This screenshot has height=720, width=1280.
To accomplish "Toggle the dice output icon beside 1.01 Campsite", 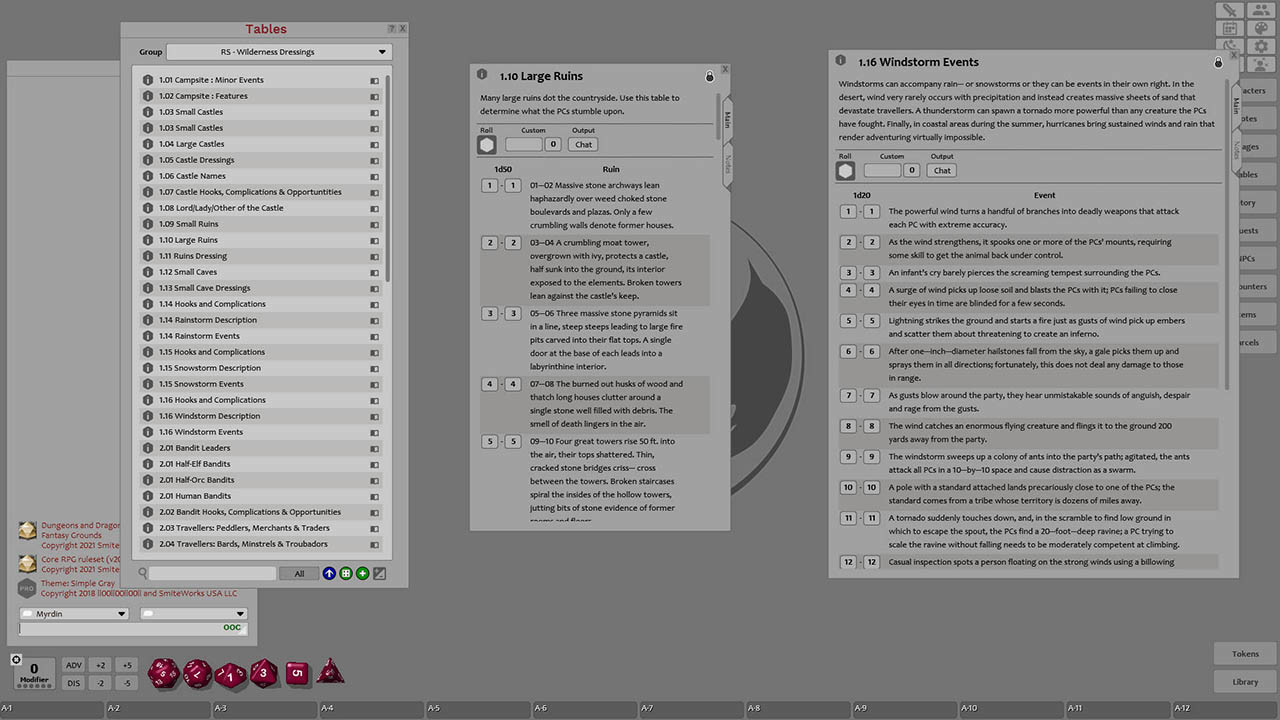I will 375,80.
